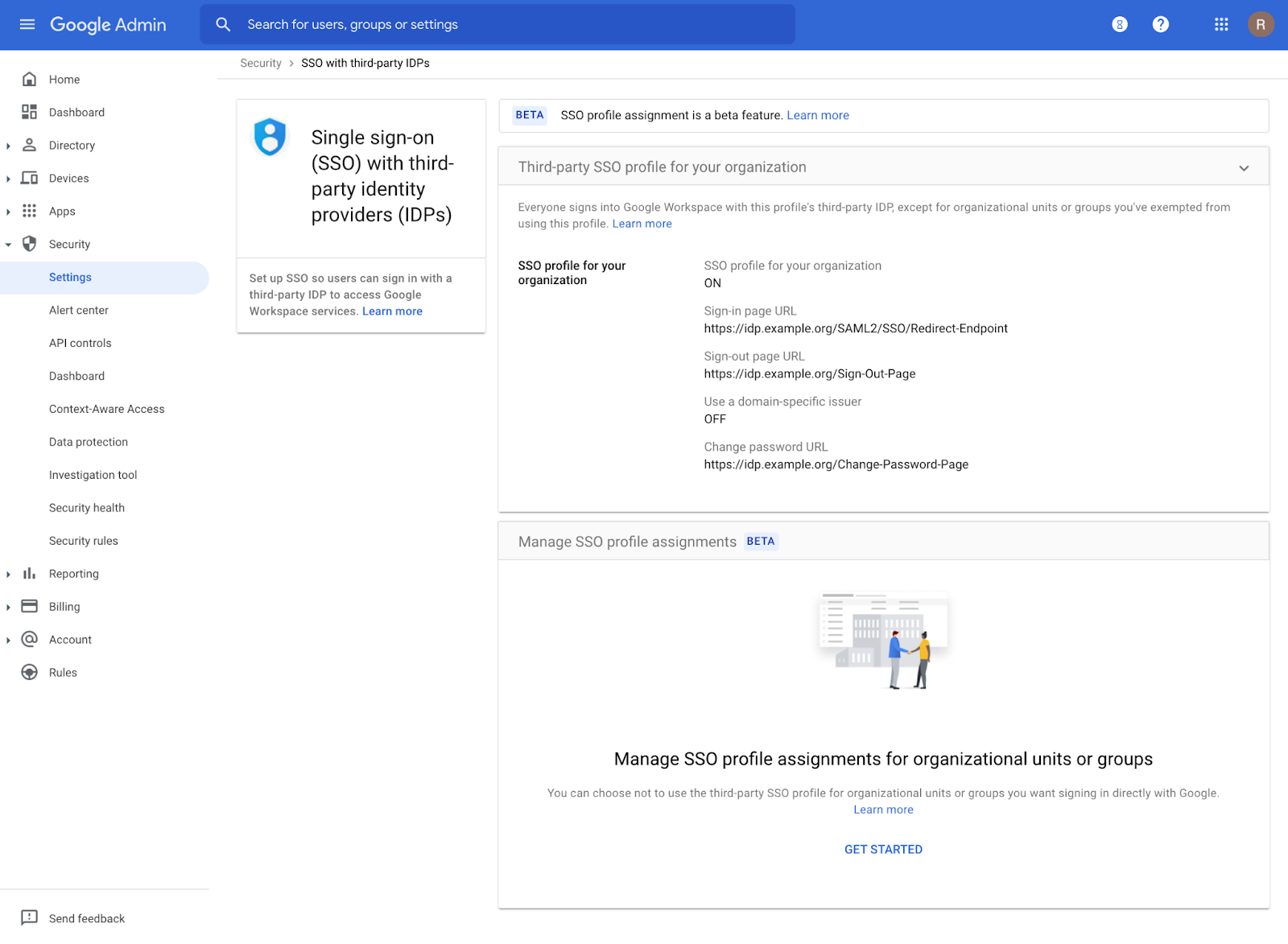Click the Dashboard tiles icon
This screenshot has height=944, width=1288.
tap(29, 112)
